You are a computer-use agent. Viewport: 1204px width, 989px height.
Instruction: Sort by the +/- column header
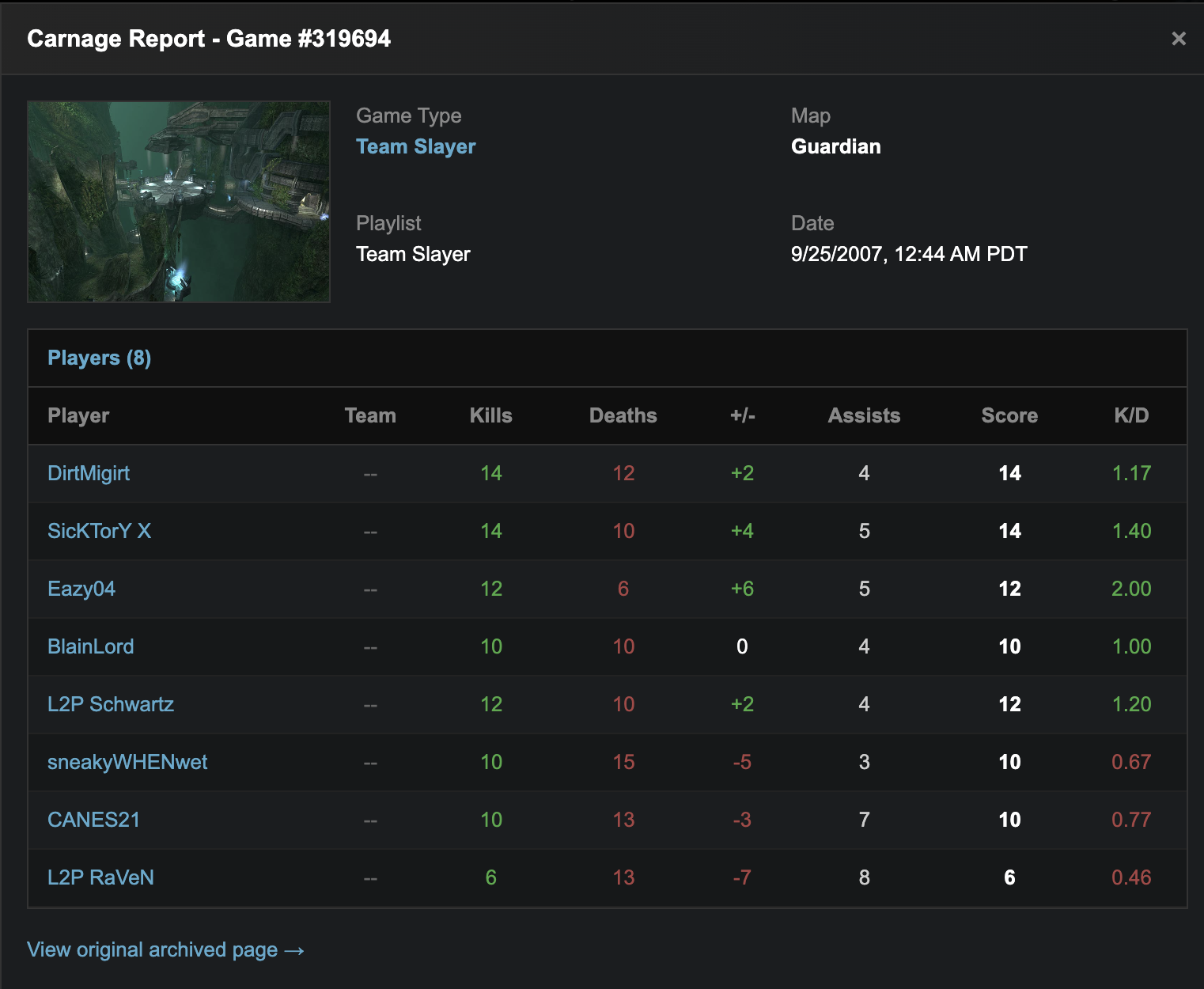click(x=742, y=415)
